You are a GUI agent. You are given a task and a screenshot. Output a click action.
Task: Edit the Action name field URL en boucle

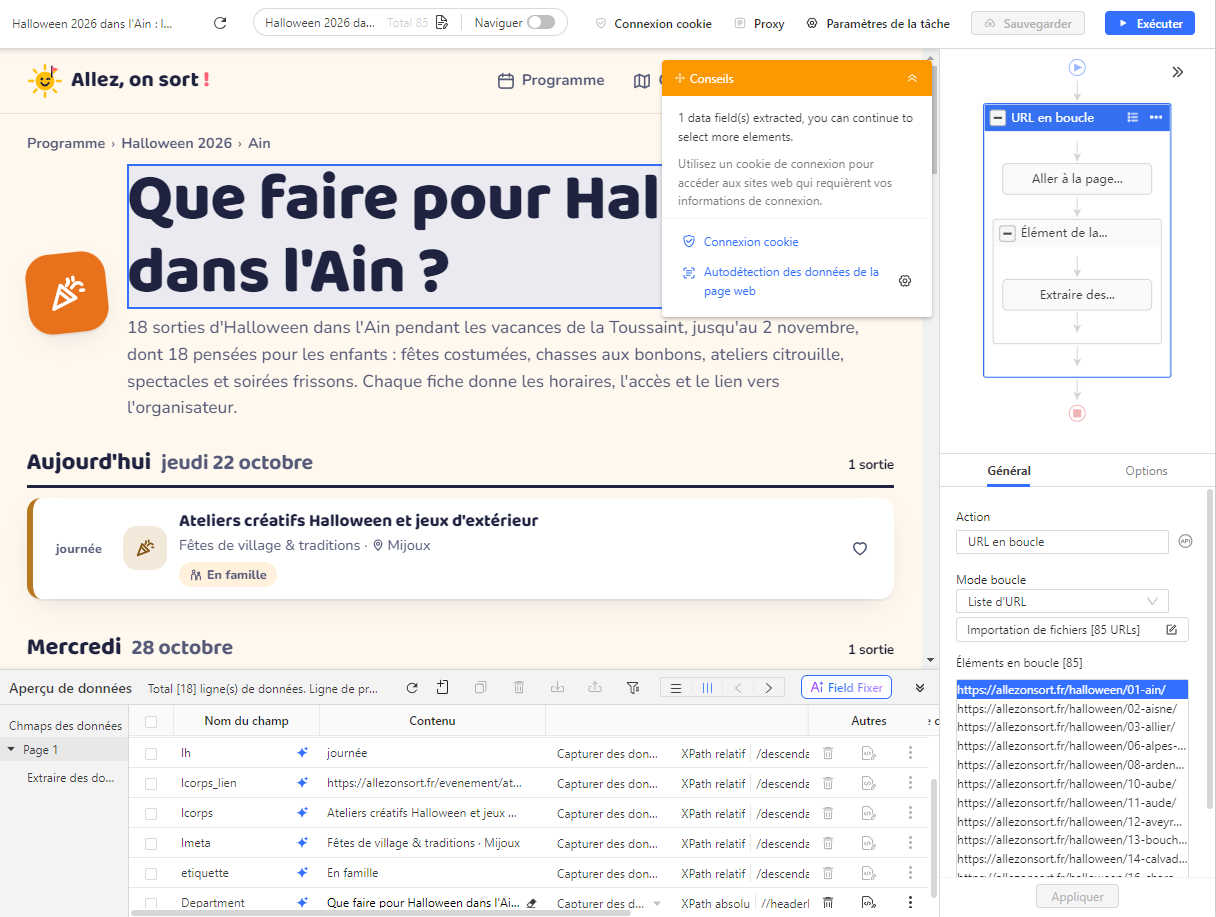(x=1062, y=542)
